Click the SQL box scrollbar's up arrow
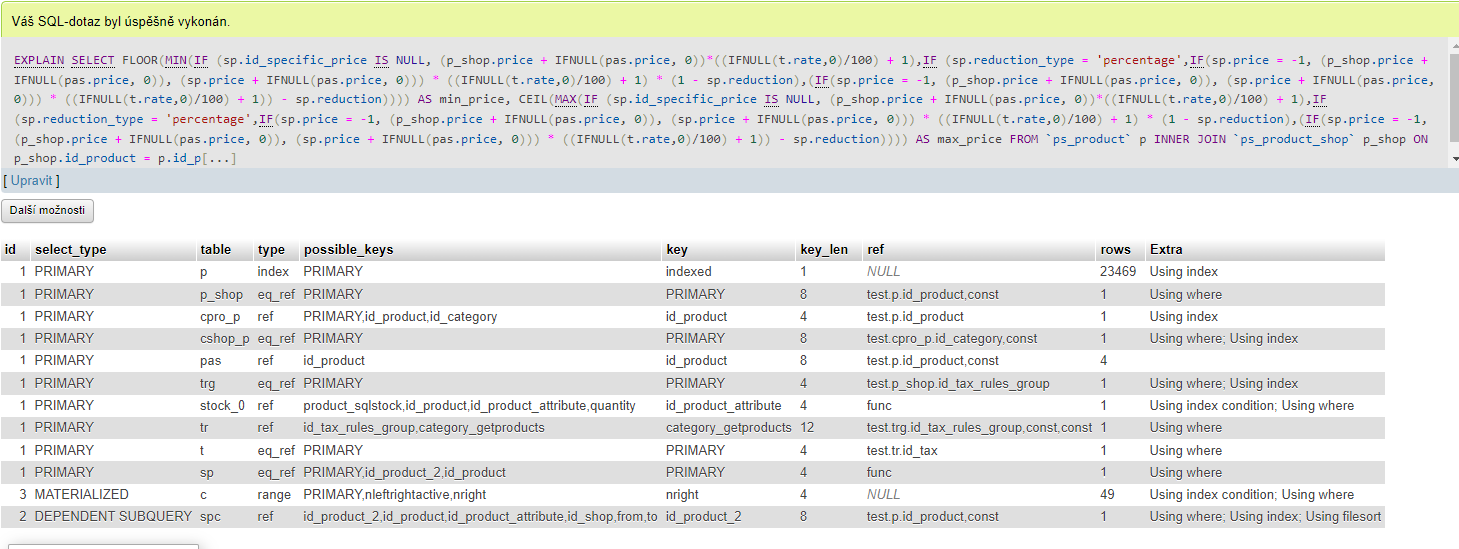 pyautogui.click(x=1453, y=45)
